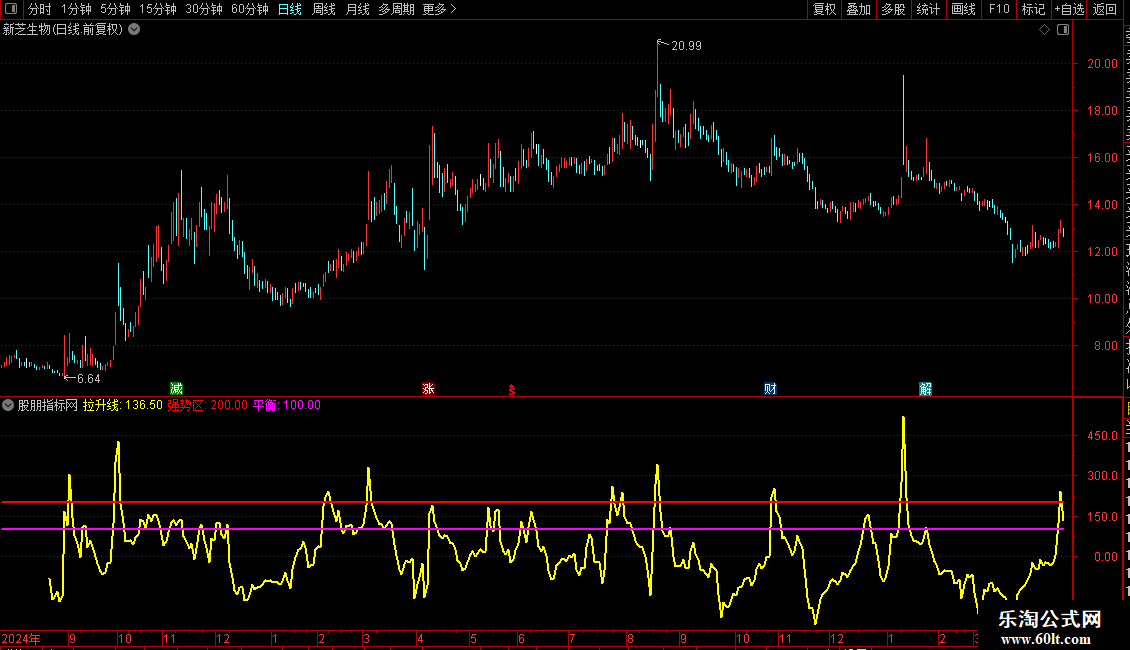Screen dimensions: 1130x650
Task: Open the 统计 statistics tool
Action: tap(927, 9)
